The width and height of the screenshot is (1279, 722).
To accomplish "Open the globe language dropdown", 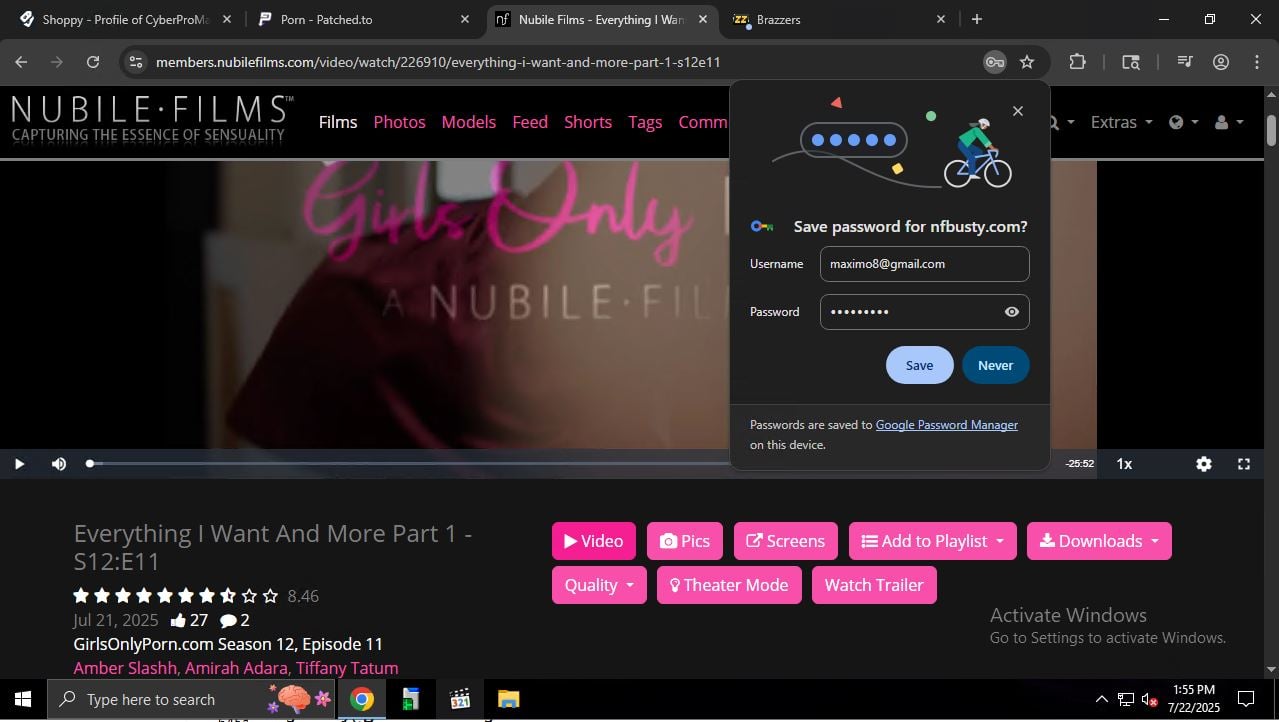I will [x=1182, y=122].
